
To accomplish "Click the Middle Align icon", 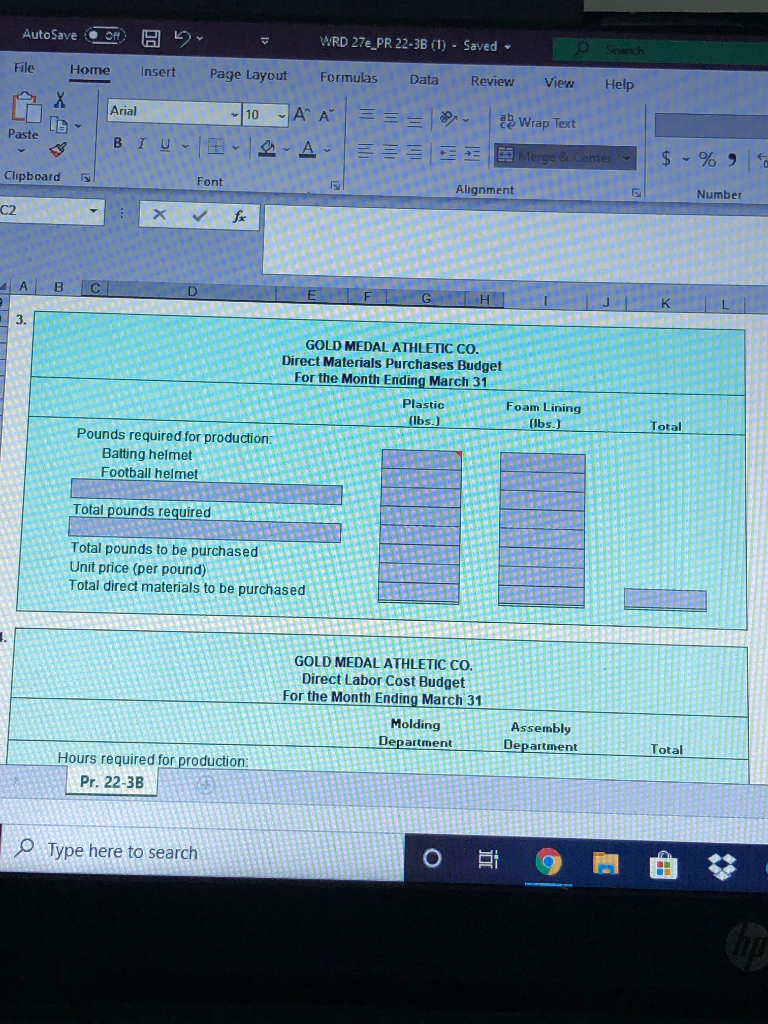I will [x=390, y=117].
